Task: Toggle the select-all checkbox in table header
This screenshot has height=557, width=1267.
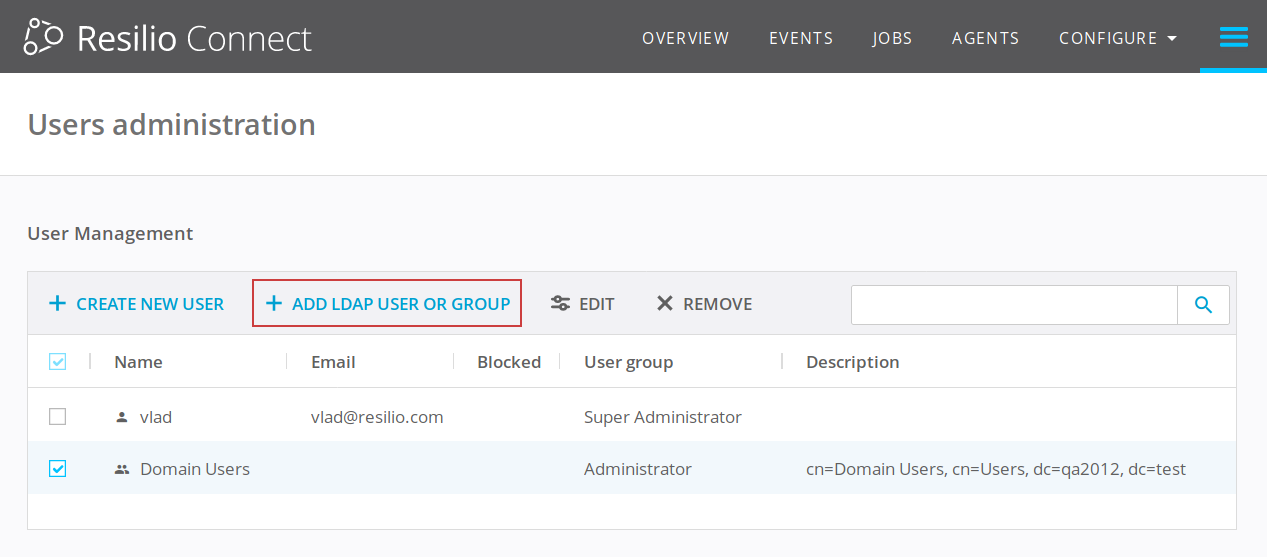Action: (58, 362)
